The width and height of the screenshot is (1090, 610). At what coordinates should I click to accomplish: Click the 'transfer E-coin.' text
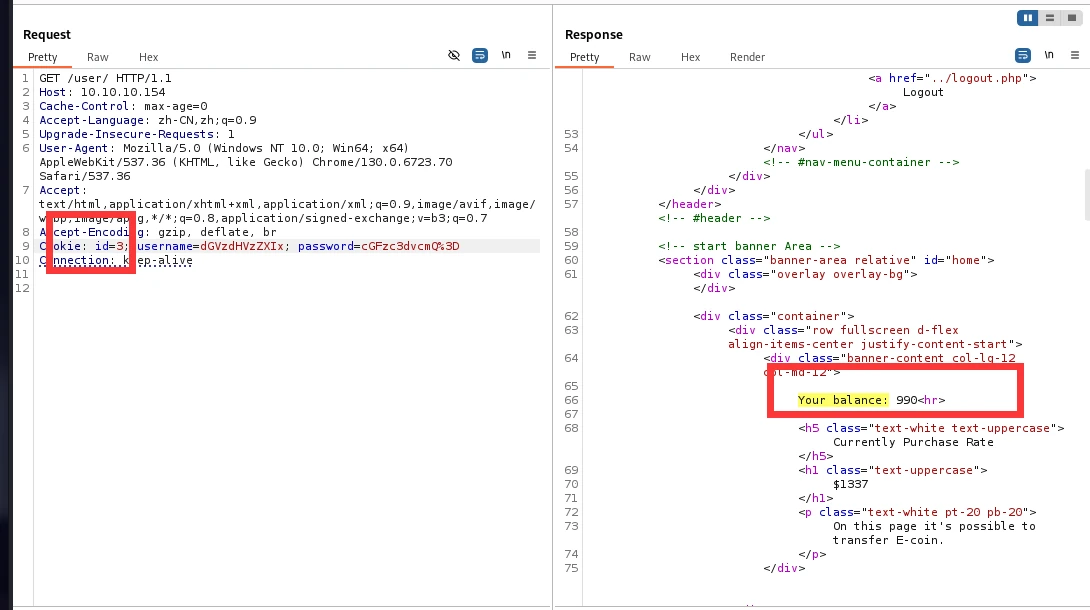click(888, 540)
